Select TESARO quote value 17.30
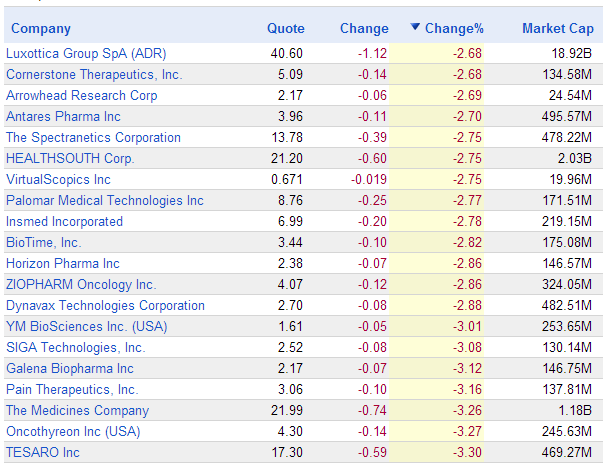The width and height of the screenshot is (603, 473). (x=287, y=453)
